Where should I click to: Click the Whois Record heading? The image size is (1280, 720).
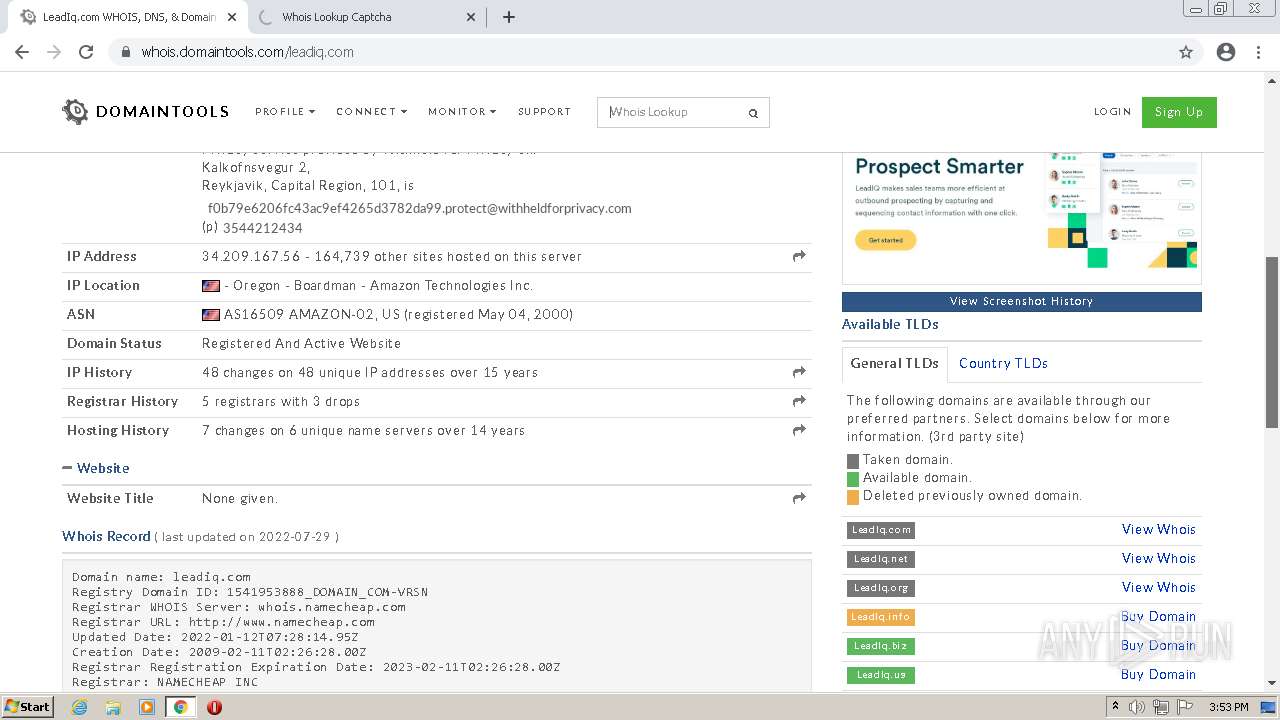pos(106,536)
